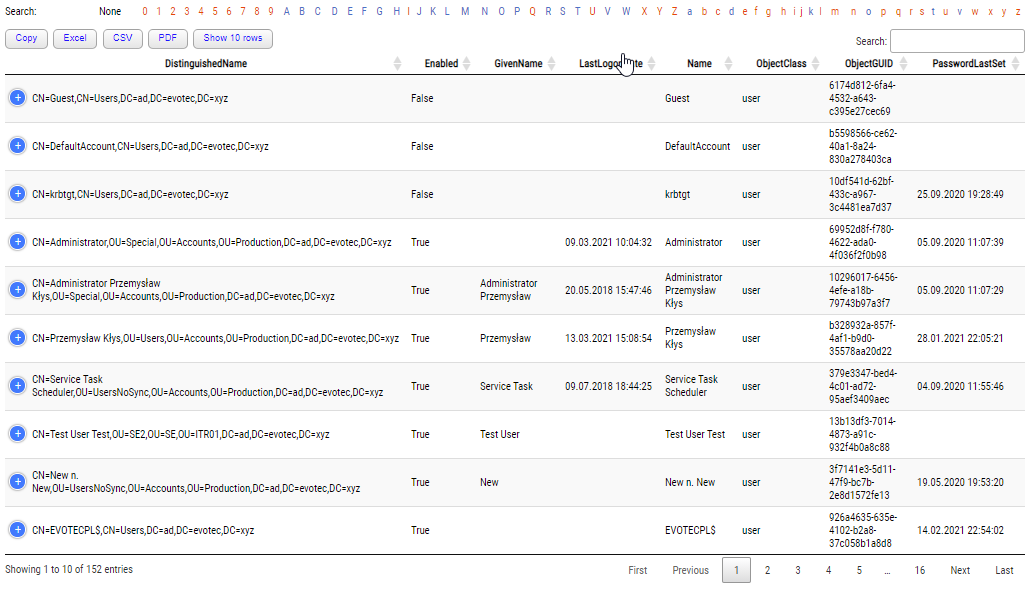The width and height of the screenshot is (1030, 607).
Task: Expand the DefaultAccount row
Action: tap(17, 145)
